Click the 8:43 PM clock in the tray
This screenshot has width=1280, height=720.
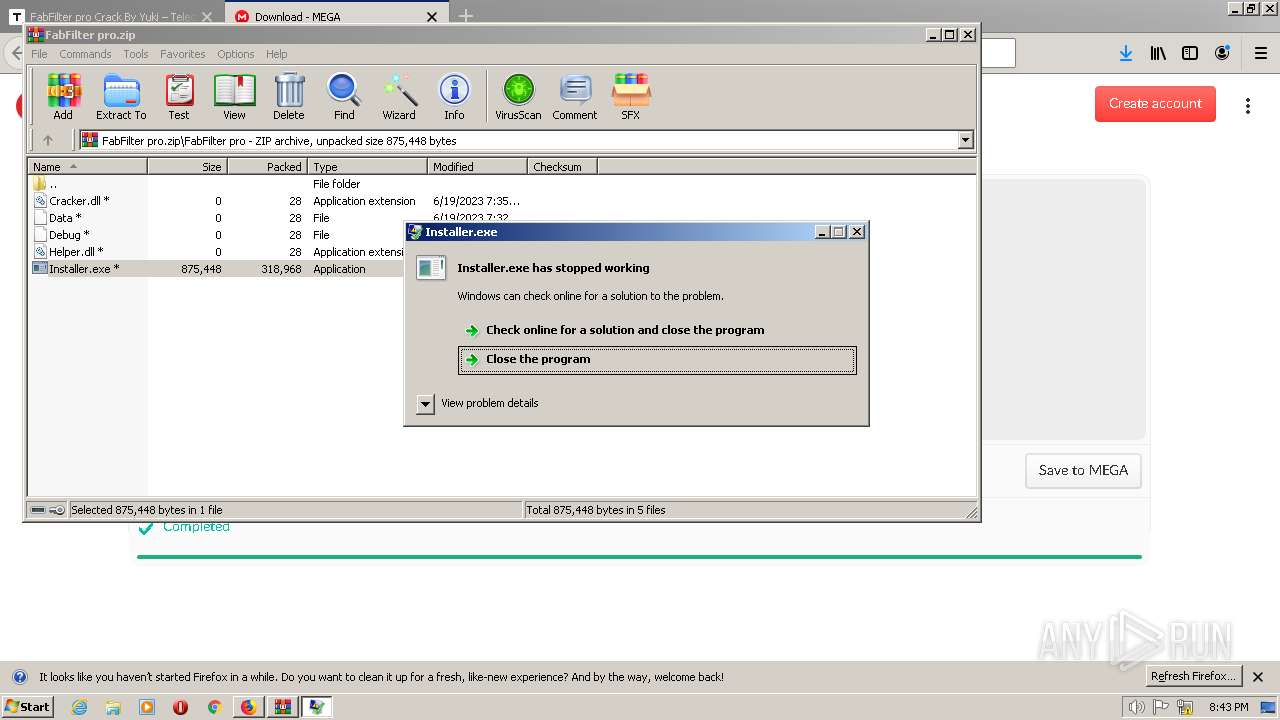[x=1228, y=707]
